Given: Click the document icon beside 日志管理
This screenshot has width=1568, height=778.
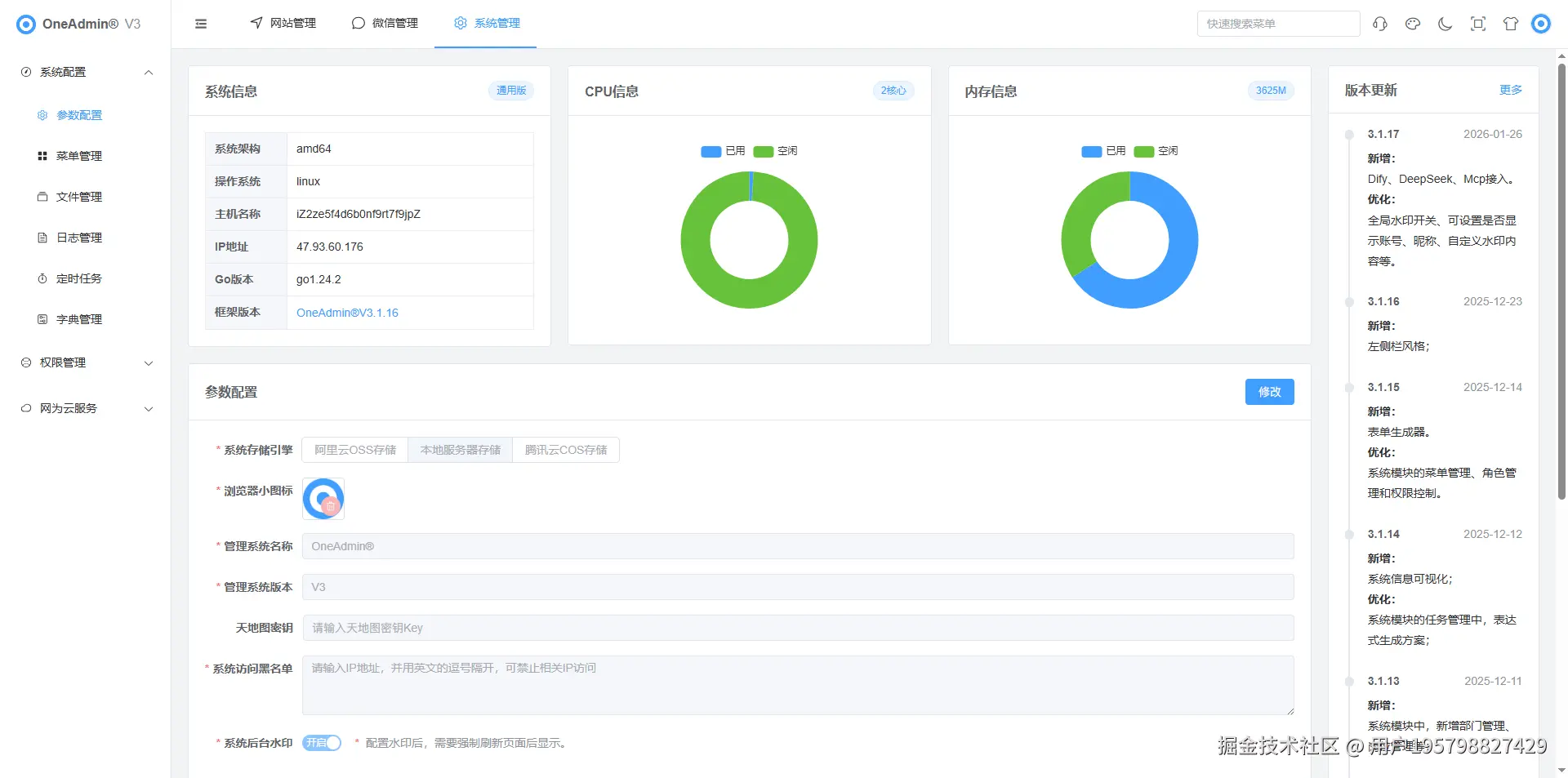Looking at the screenshot, I should click(42, 238).
